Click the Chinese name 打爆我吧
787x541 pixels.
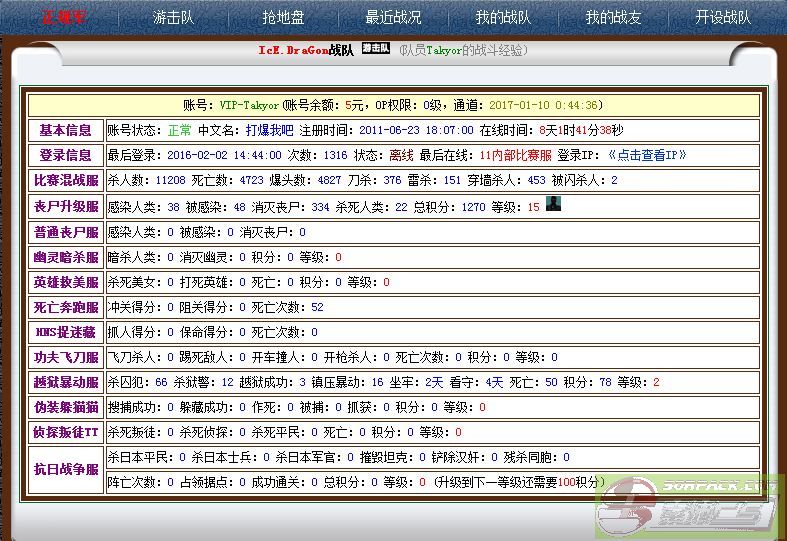click(270, 130)
